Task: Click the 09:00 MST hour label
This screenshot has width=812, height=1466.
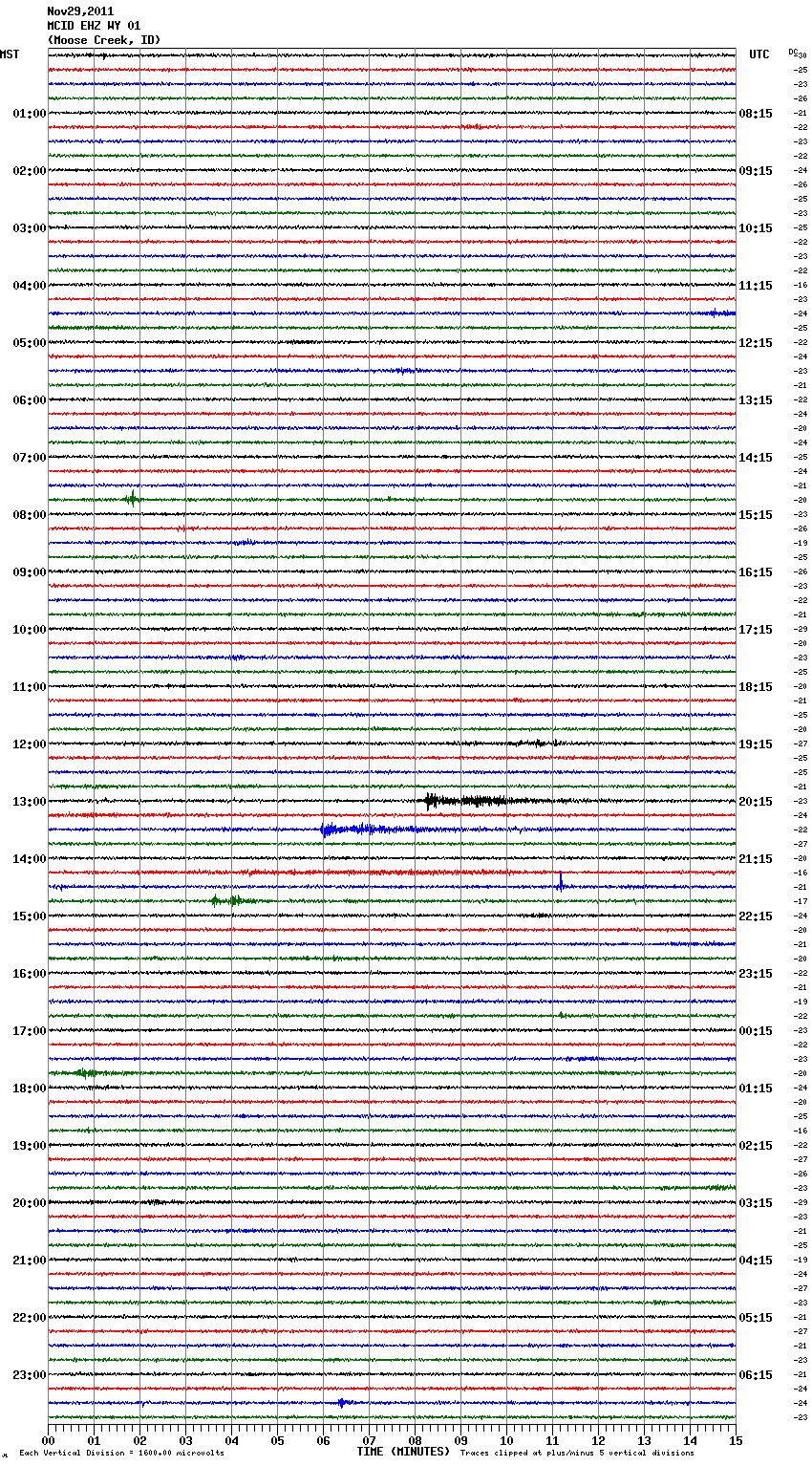Action: point(30,572)
